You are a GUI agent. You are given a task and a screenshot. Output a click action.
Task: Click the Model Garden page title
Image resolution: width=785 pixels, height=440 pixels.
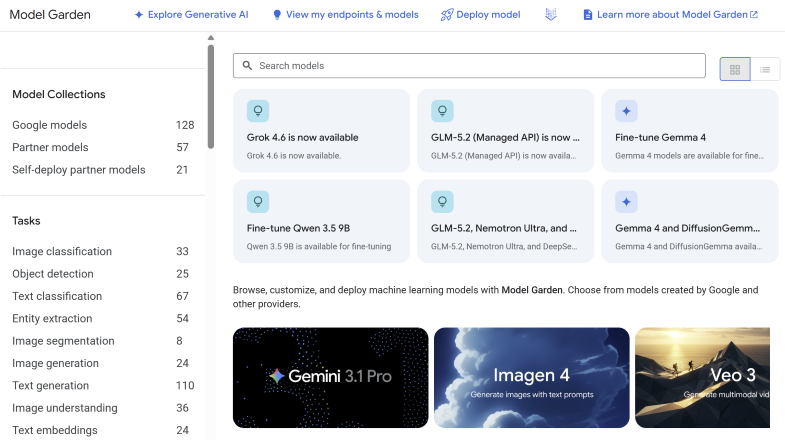(x=50, y=15)
